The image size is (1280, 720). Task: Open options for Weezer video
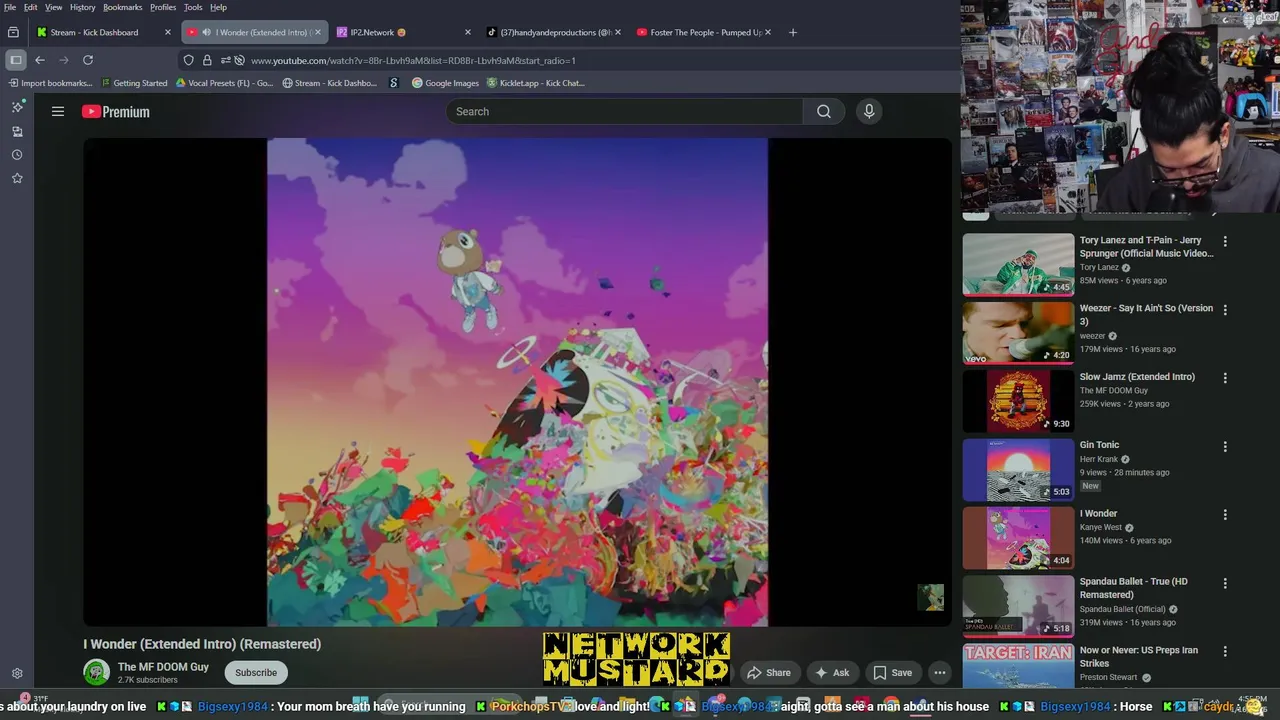(1225, 310)
